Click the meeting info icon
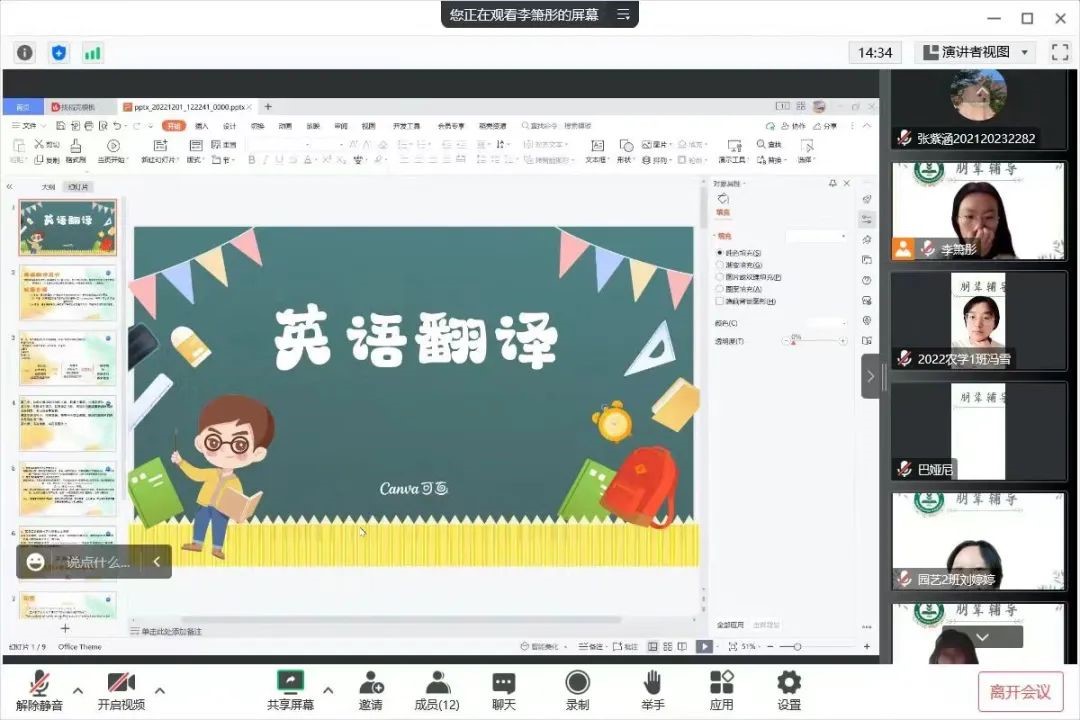The width and height of the screenshot is (1080, 720). [x=25, y=53]
